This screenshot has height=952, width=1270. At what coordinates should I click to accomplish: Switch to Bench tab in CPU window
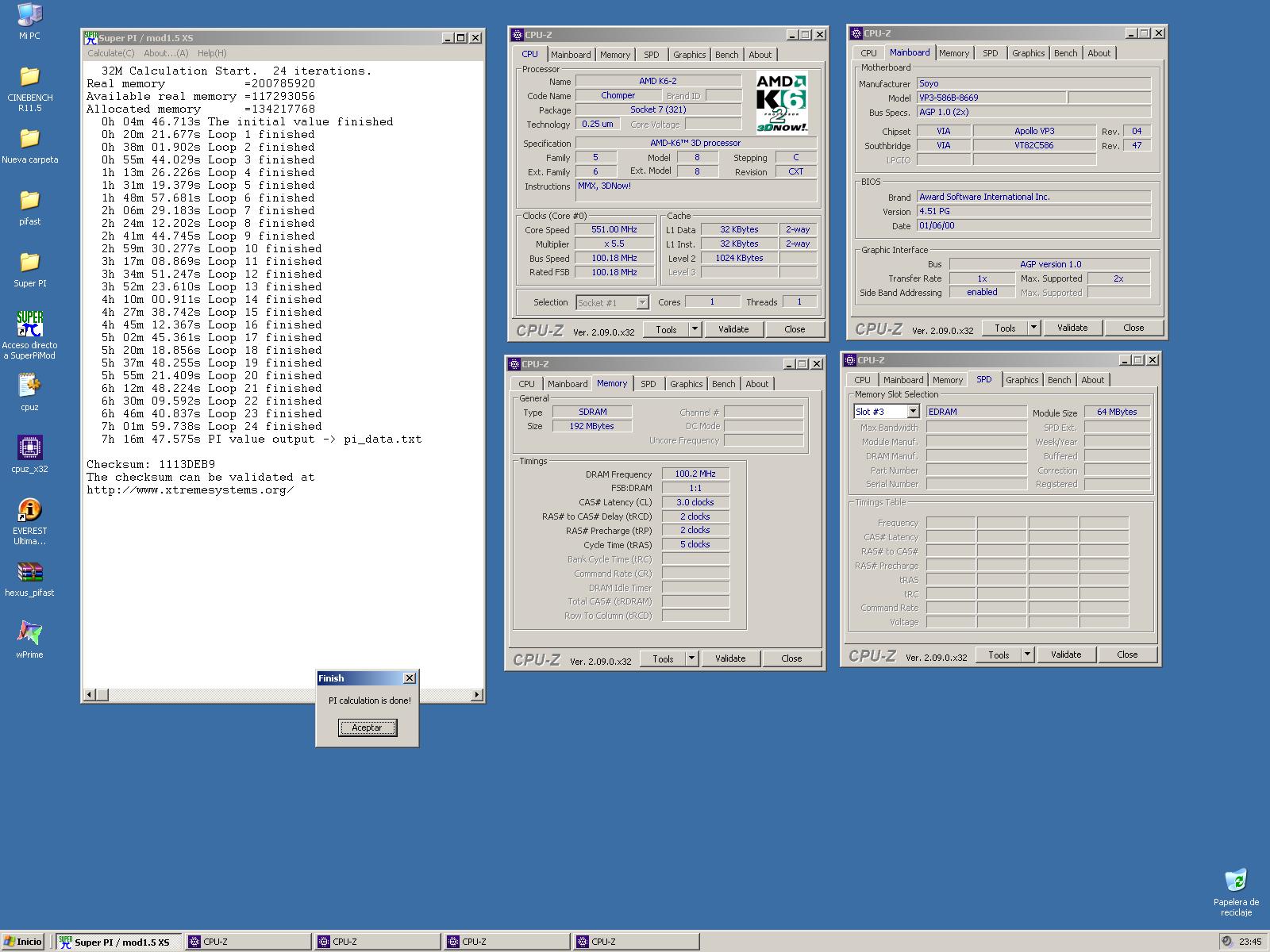coord(726,55)
